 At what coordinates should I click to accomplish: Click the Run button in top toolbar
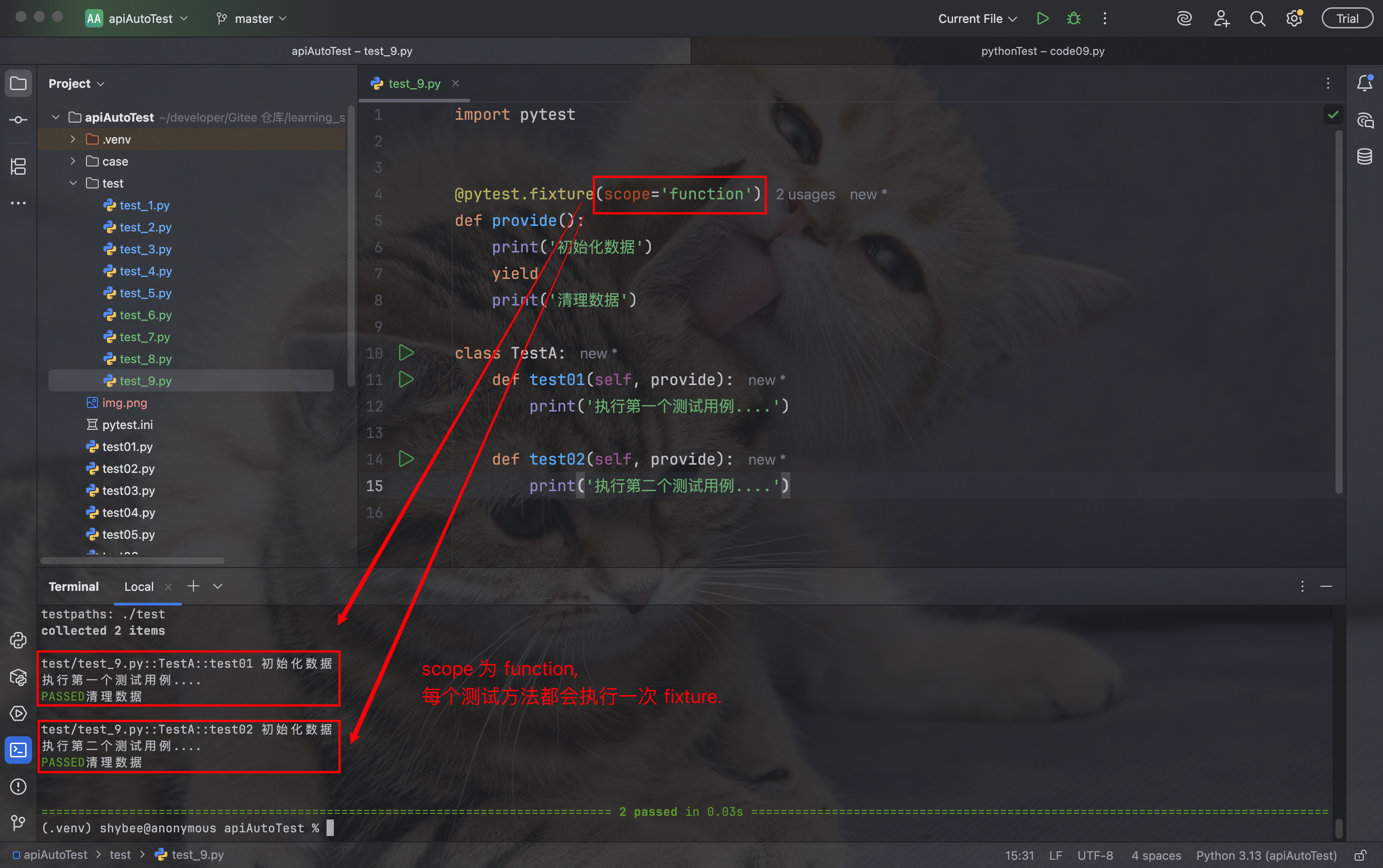[x=1043, y=18]
